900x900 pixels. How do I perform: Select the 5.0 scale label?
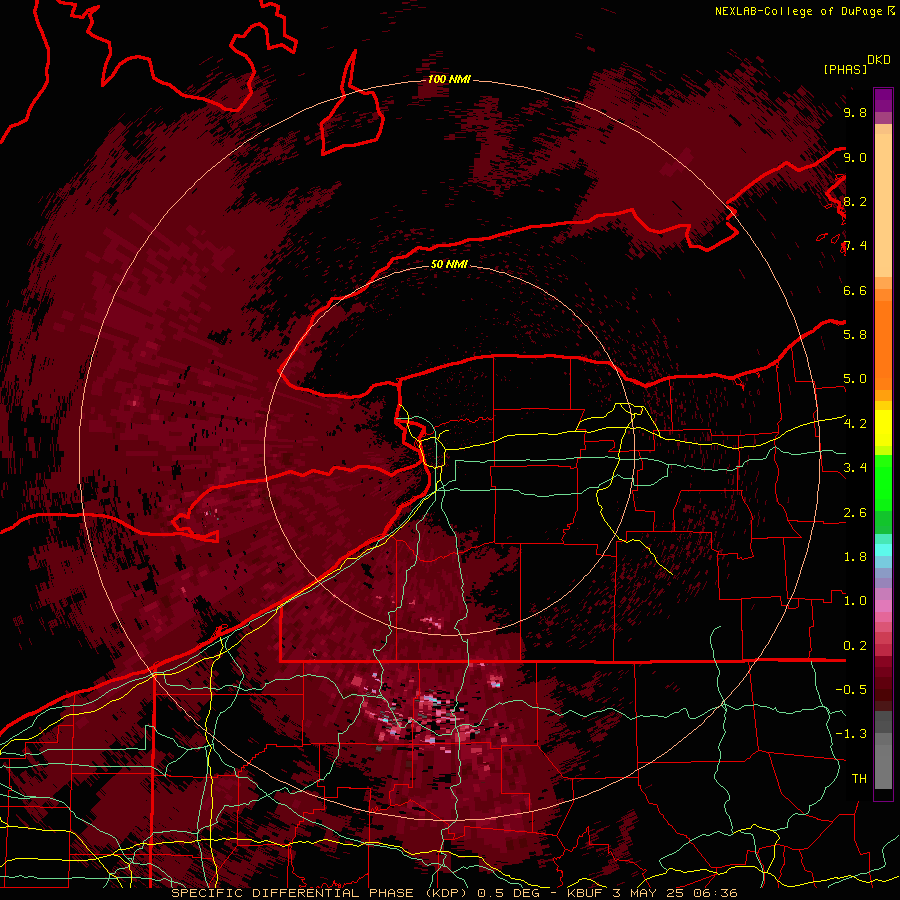(x=855, y=379)
